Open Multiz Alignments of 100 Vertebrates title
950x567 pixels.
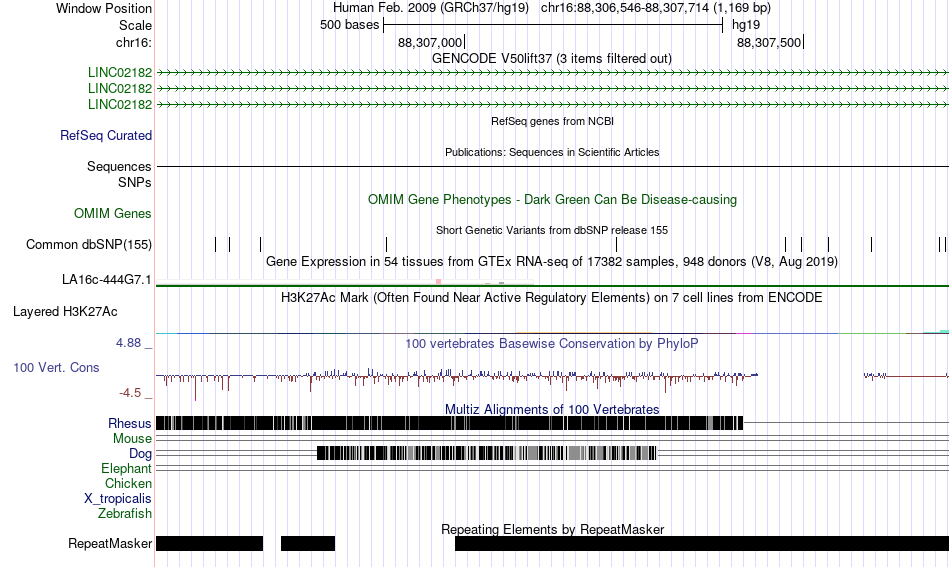point(552,410)
